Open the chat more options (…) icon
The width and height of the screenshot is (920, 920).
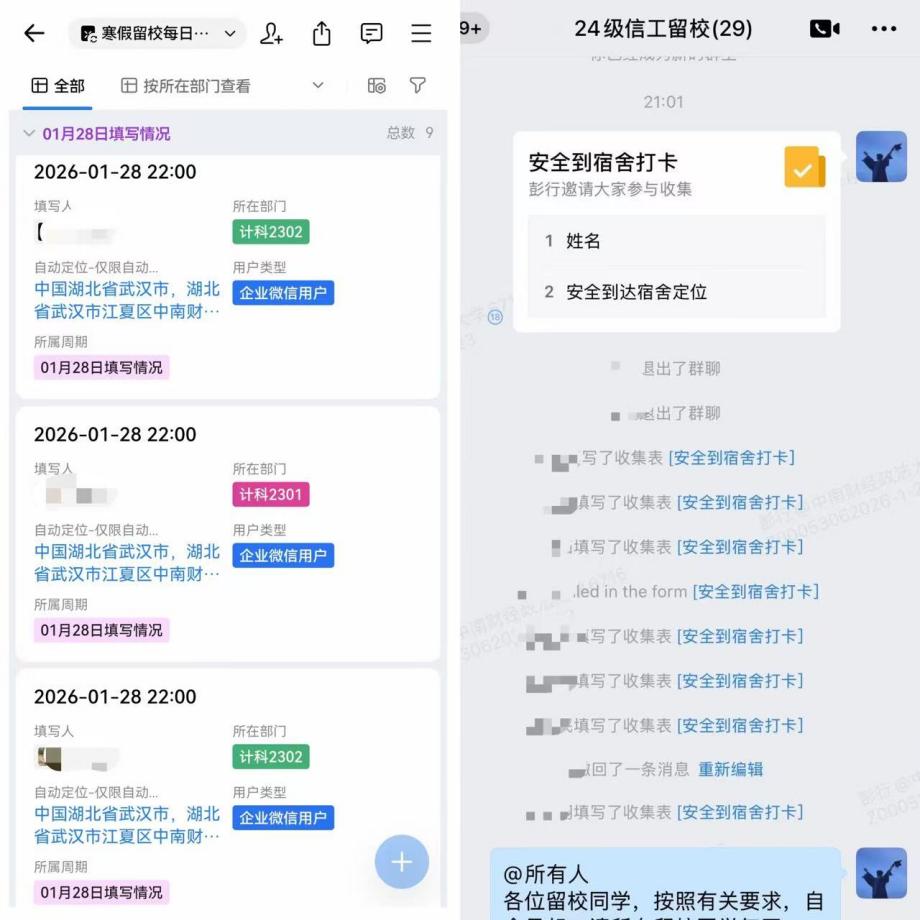coord(883,29)
